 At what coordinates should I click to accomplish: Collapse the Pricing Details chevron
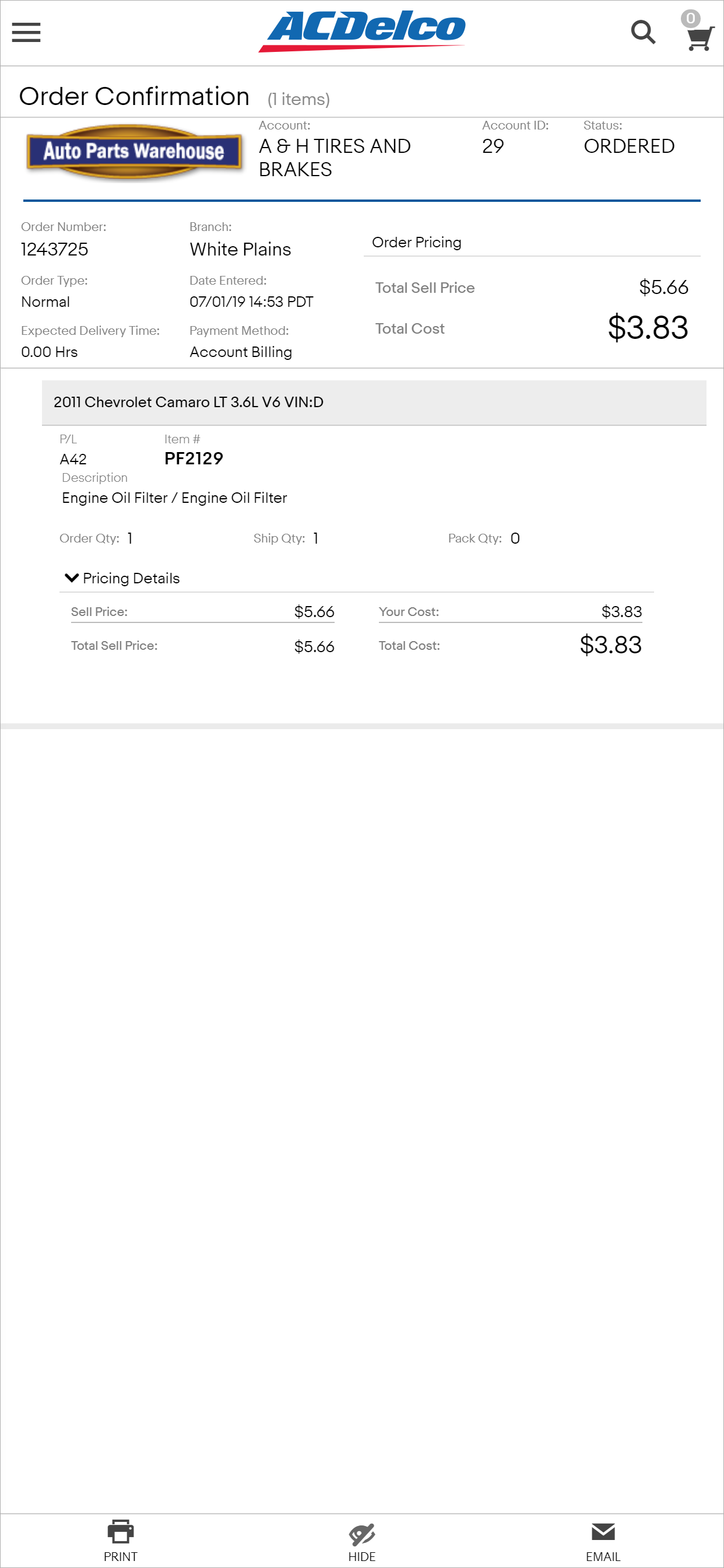(72, 577)
